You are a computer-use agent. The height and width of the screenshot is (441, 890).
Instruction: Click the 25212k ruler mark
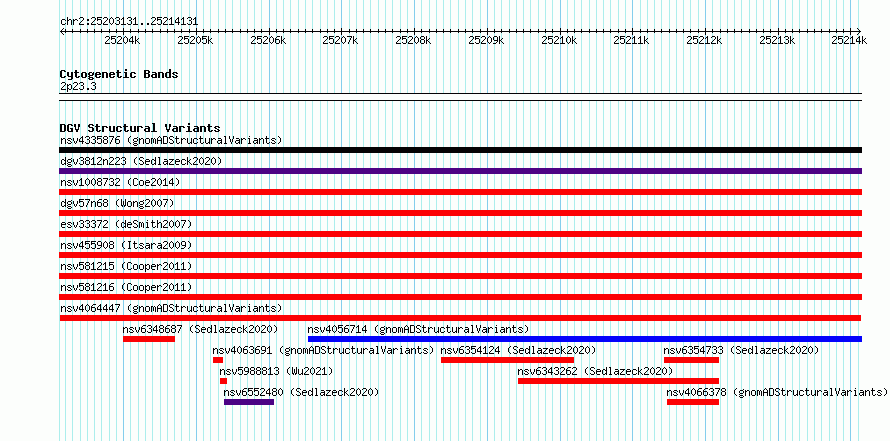tap(704, 41)
